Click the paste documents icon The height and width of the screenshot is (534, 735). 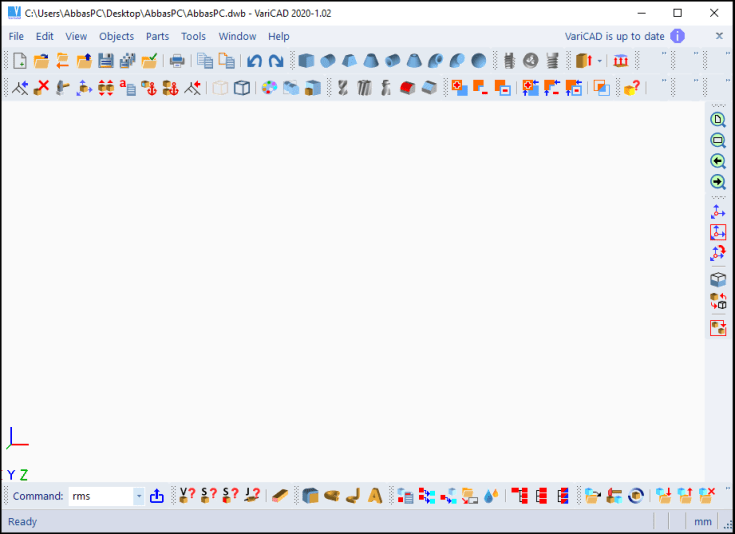click(x=226, y=61)
